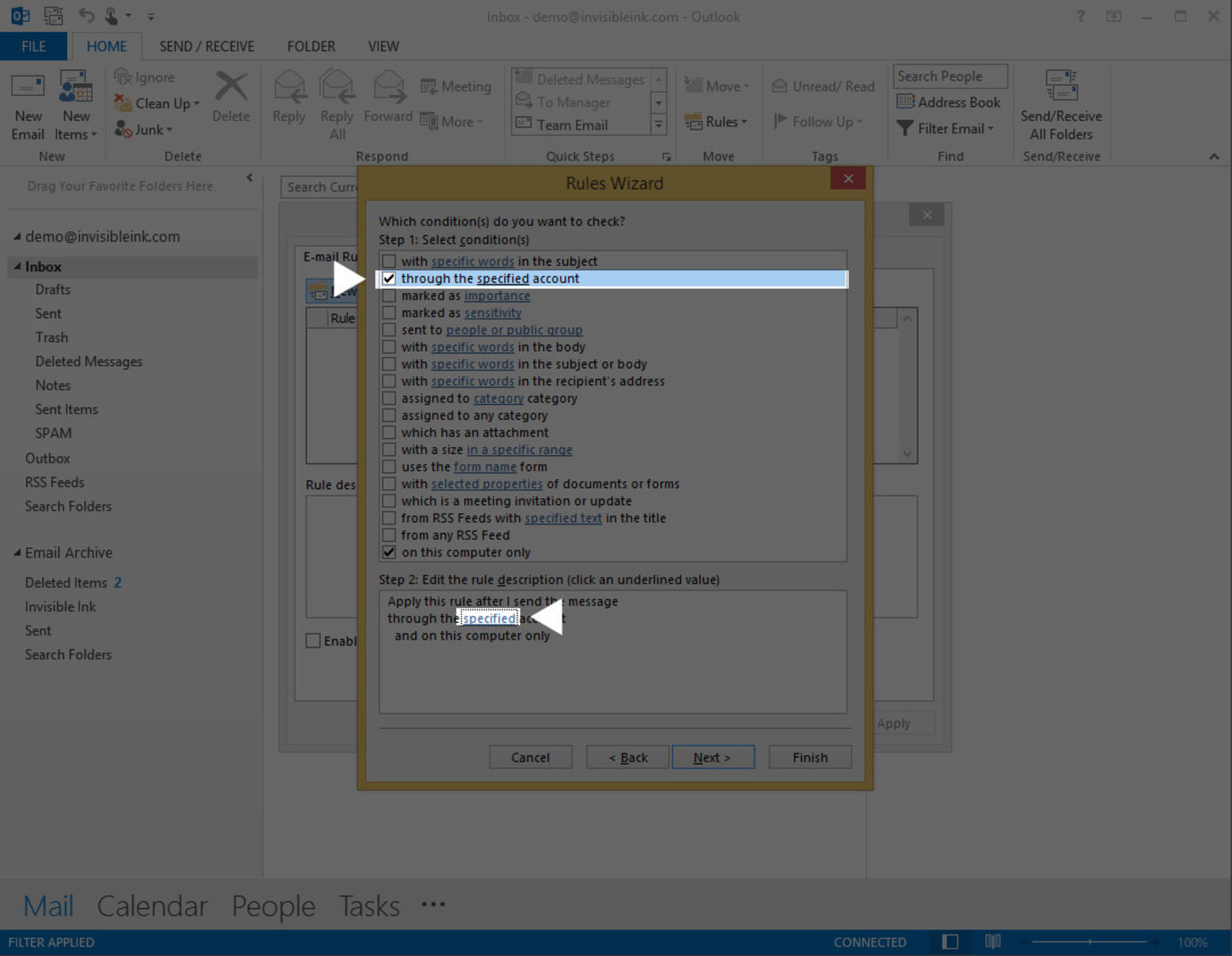The height and width of the screenshot is (956, 1232).
Task: Check 'marked as importance' condition
Action: point(389,296)
